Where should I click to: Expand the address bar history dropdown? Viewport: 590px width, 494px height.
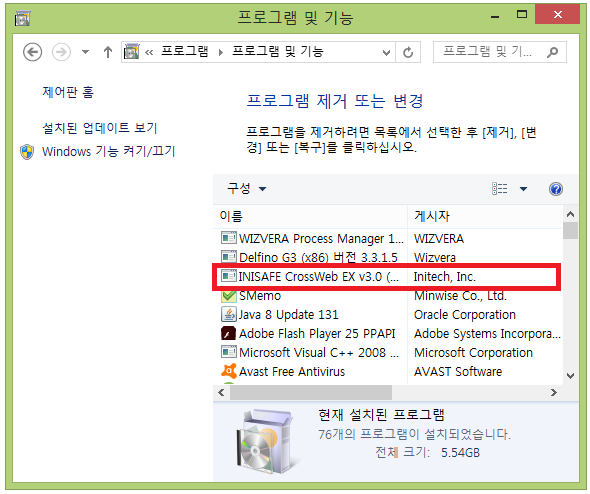point(386,52)
